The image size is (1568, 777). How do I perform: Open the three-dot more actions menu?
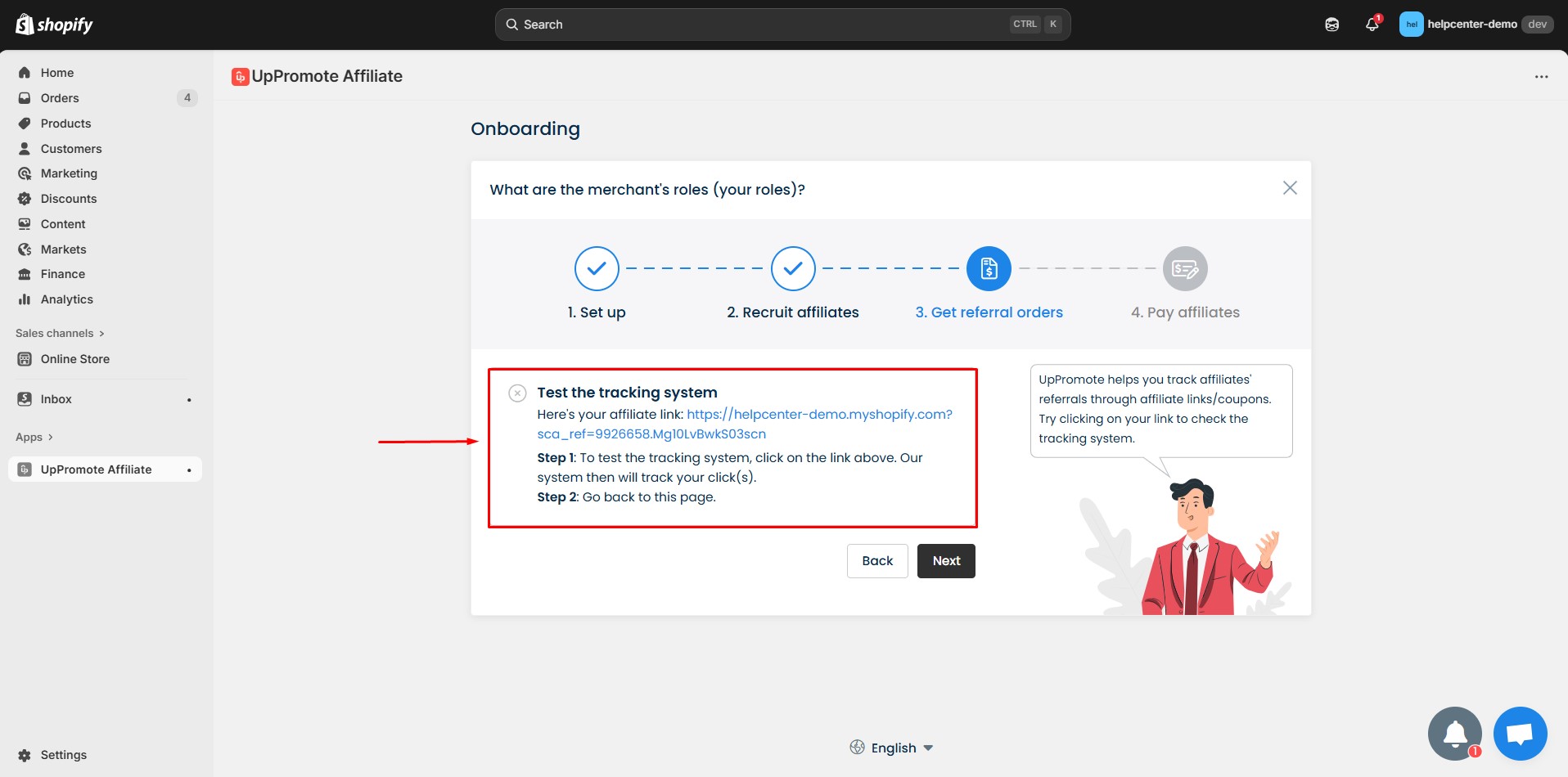click(x=1541, y=77)
